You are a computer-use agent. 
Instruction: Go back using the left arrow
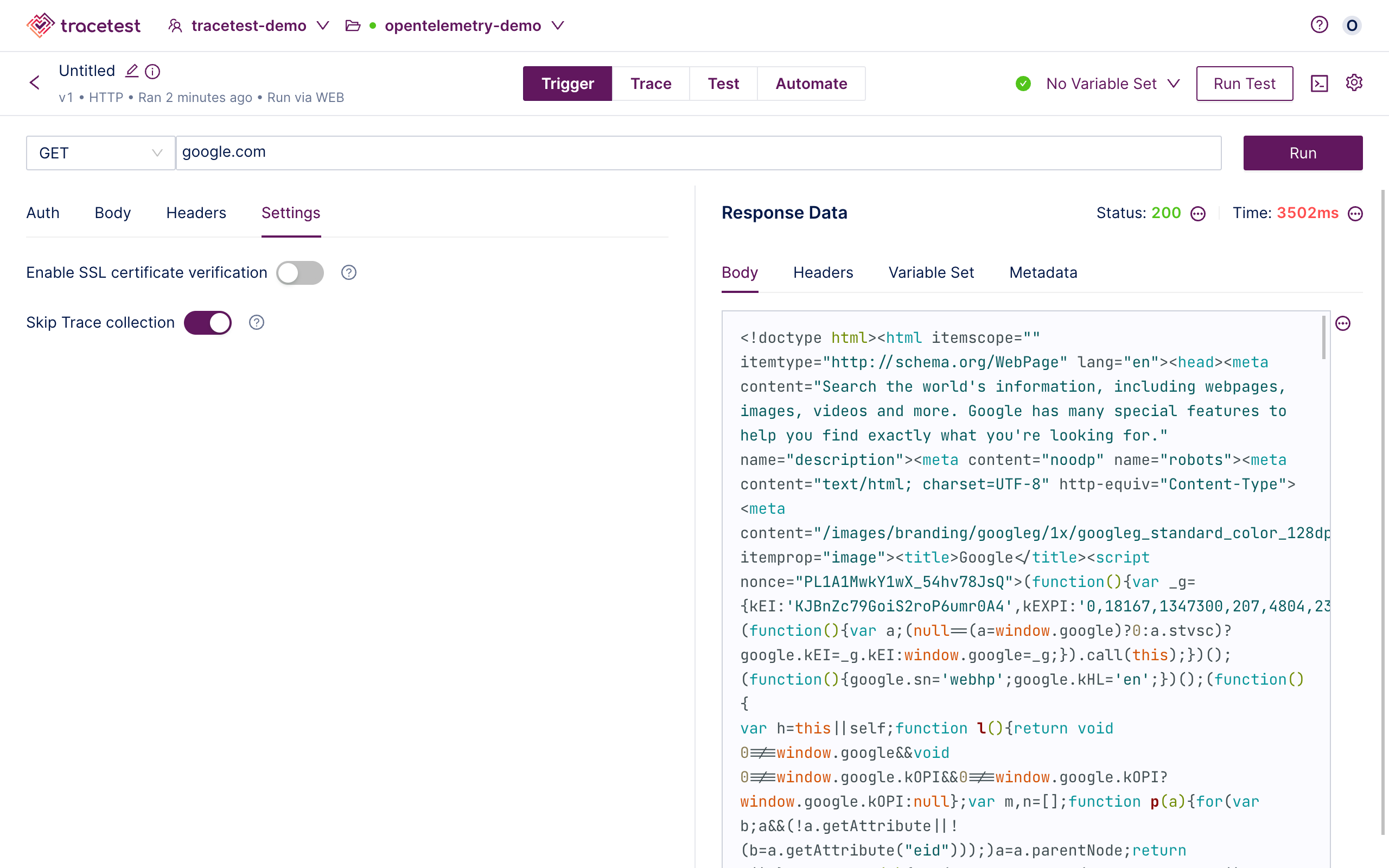click(x=34, y=82)
